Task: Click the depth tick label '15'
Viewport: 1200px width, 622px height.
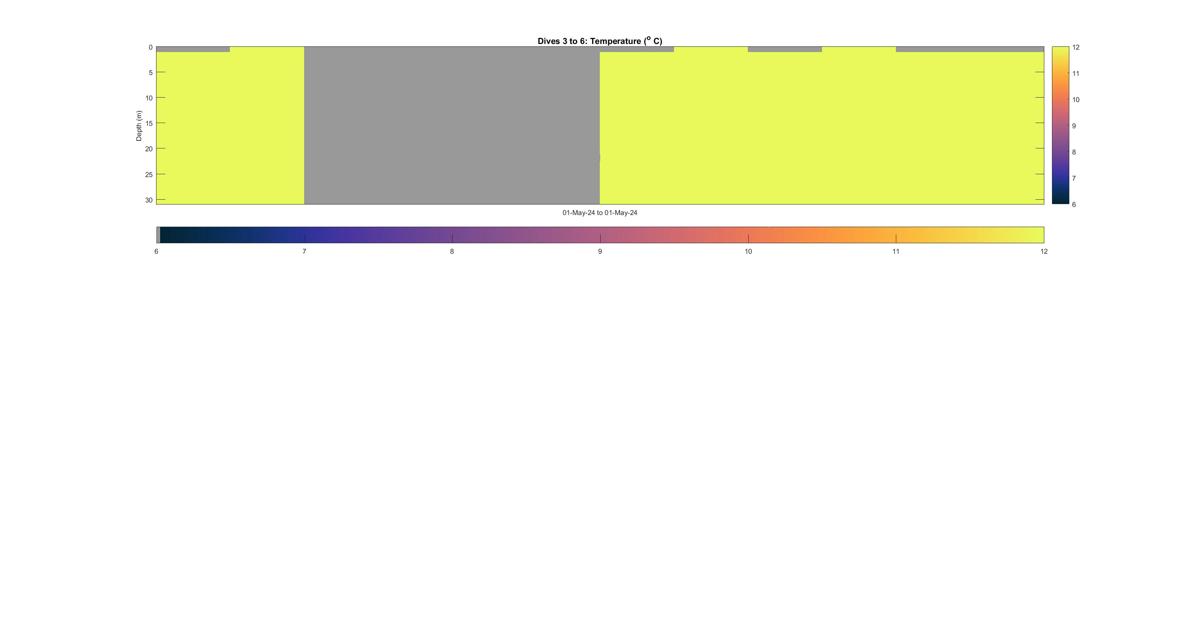Action: point(148,123)
